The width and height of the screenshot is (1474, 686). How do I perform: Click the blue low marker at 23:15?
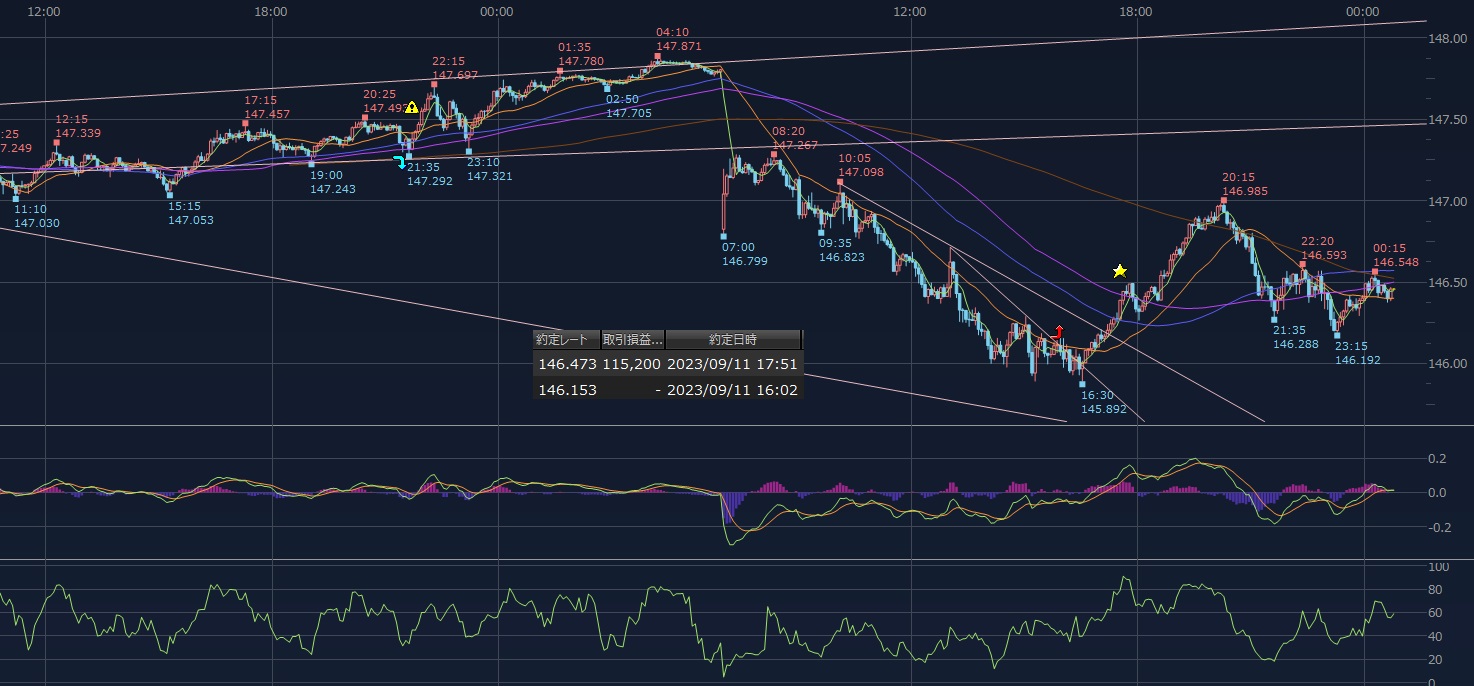point(1337,335)
